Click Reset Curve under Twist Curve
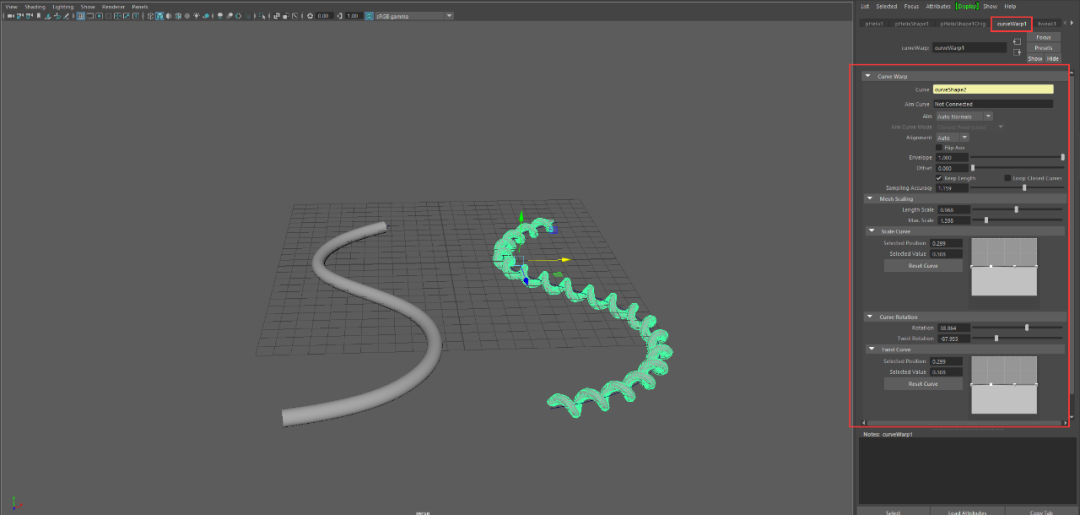Image resolution: width=1080 pixels, height=515 pixels. (x=923, y=384)
